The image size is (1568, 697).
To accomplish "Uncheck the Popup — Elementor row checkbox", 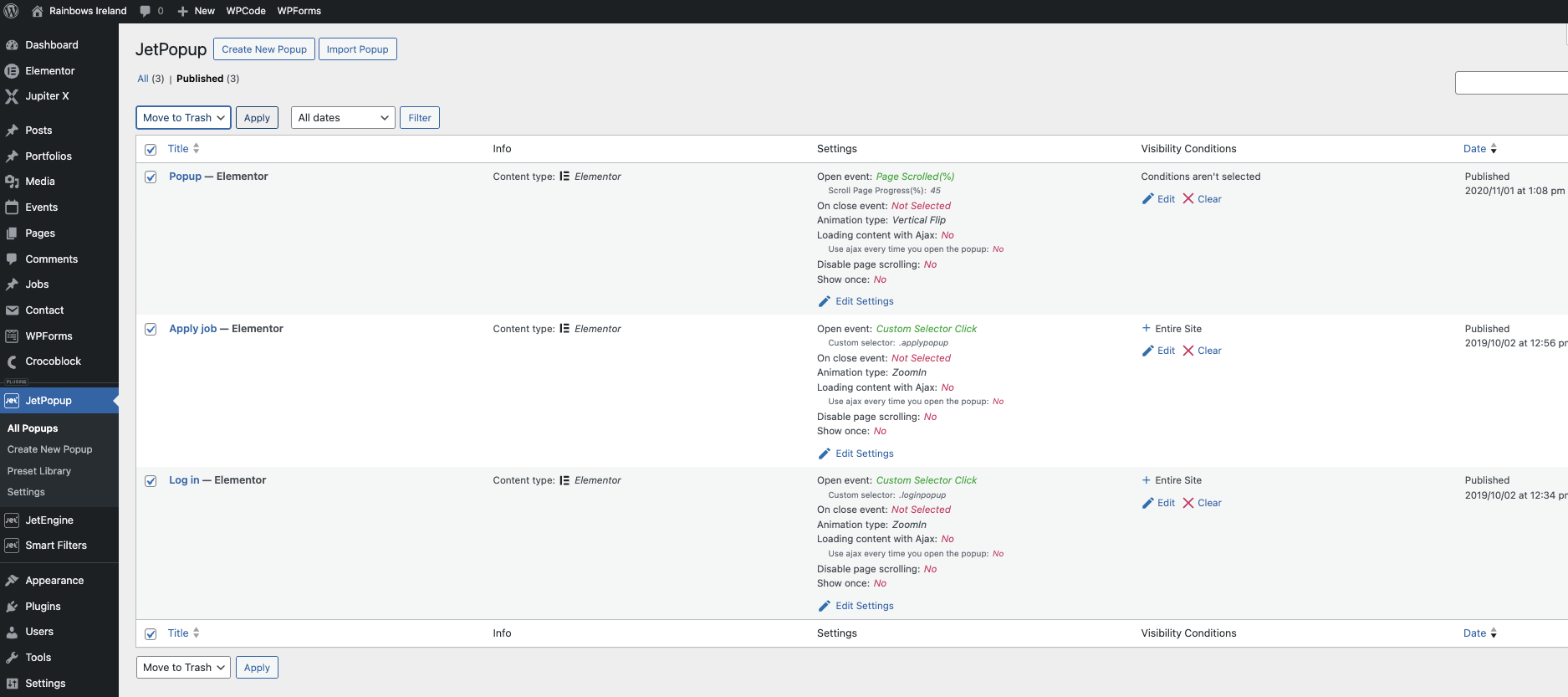I will [151, 177].
